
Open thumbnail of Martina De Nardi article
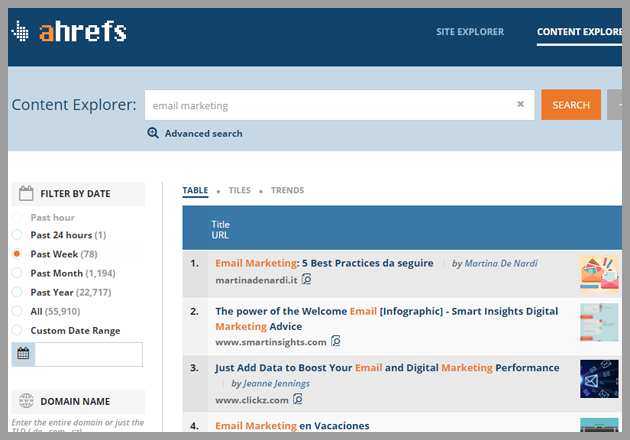(x=599, y=274)
